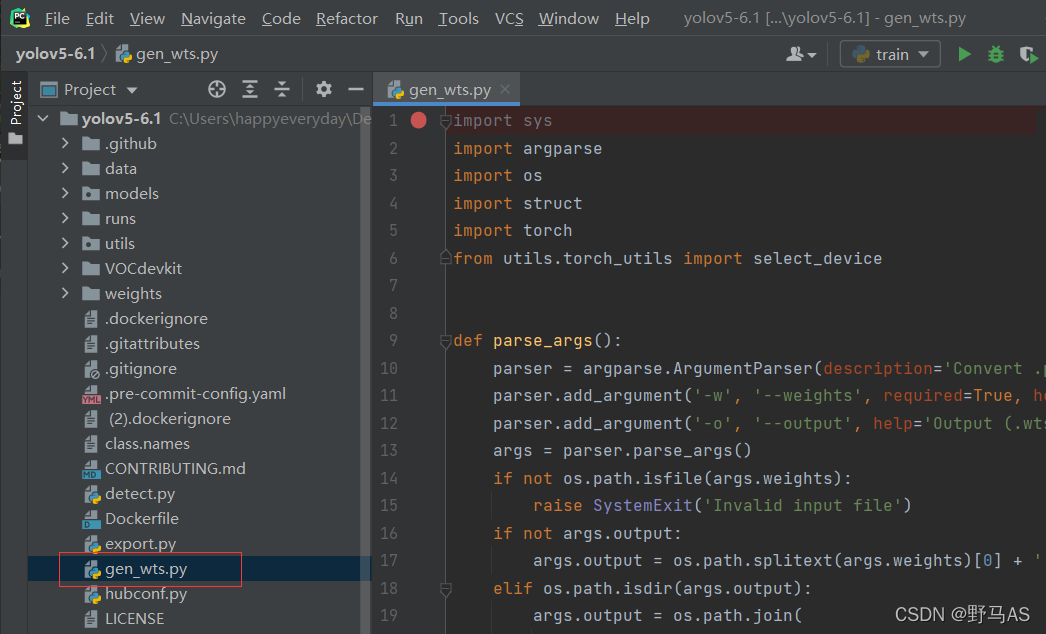Select detect.py in the project tree
1046x634 pixels.
[139, 494]
